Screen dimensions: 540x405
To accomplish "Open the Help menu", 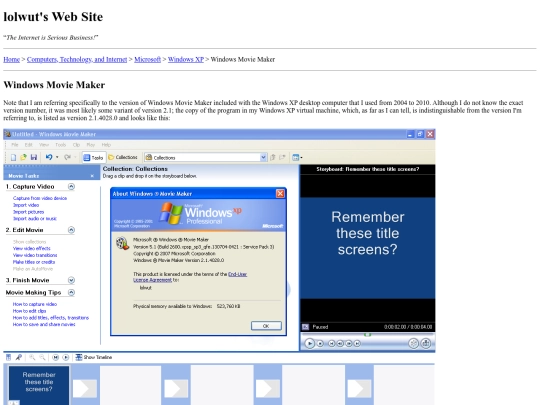I will point(106,145).
